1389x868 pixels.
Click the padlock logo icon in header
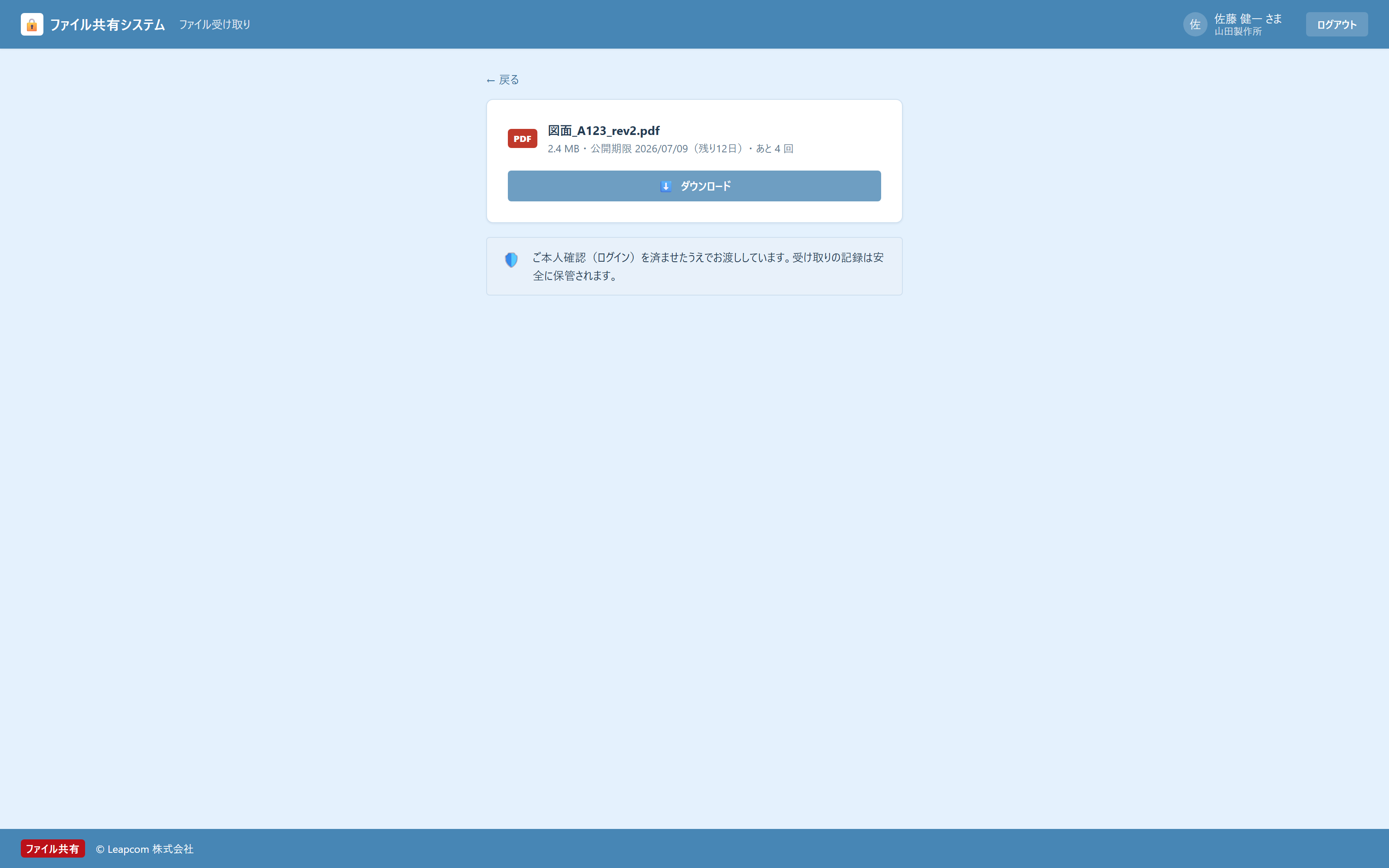pyautogui.click(x=32, y=24)
